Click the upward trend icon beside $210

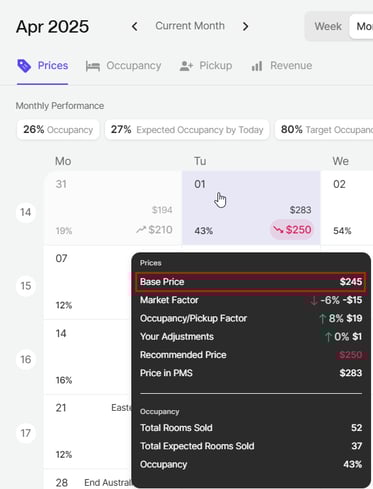(x=141, y=229)
